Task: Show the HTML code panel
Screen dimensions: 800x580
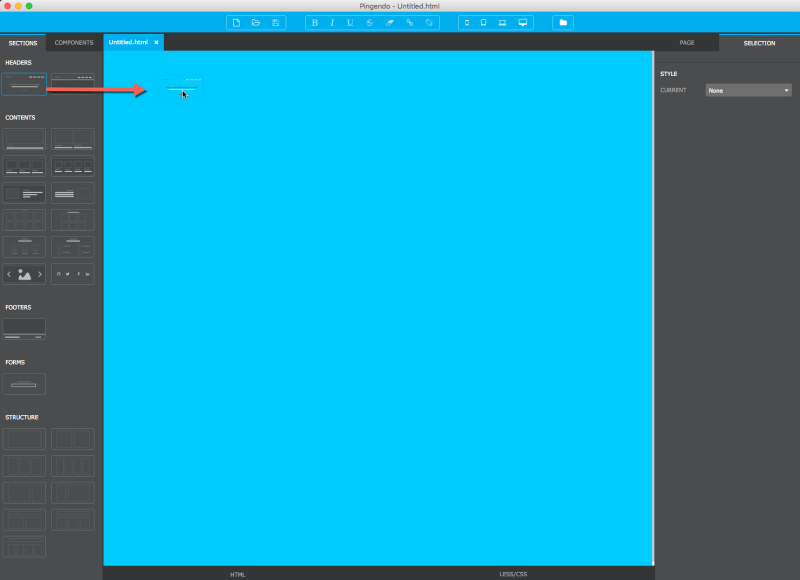Action: [x=238, y=574]
